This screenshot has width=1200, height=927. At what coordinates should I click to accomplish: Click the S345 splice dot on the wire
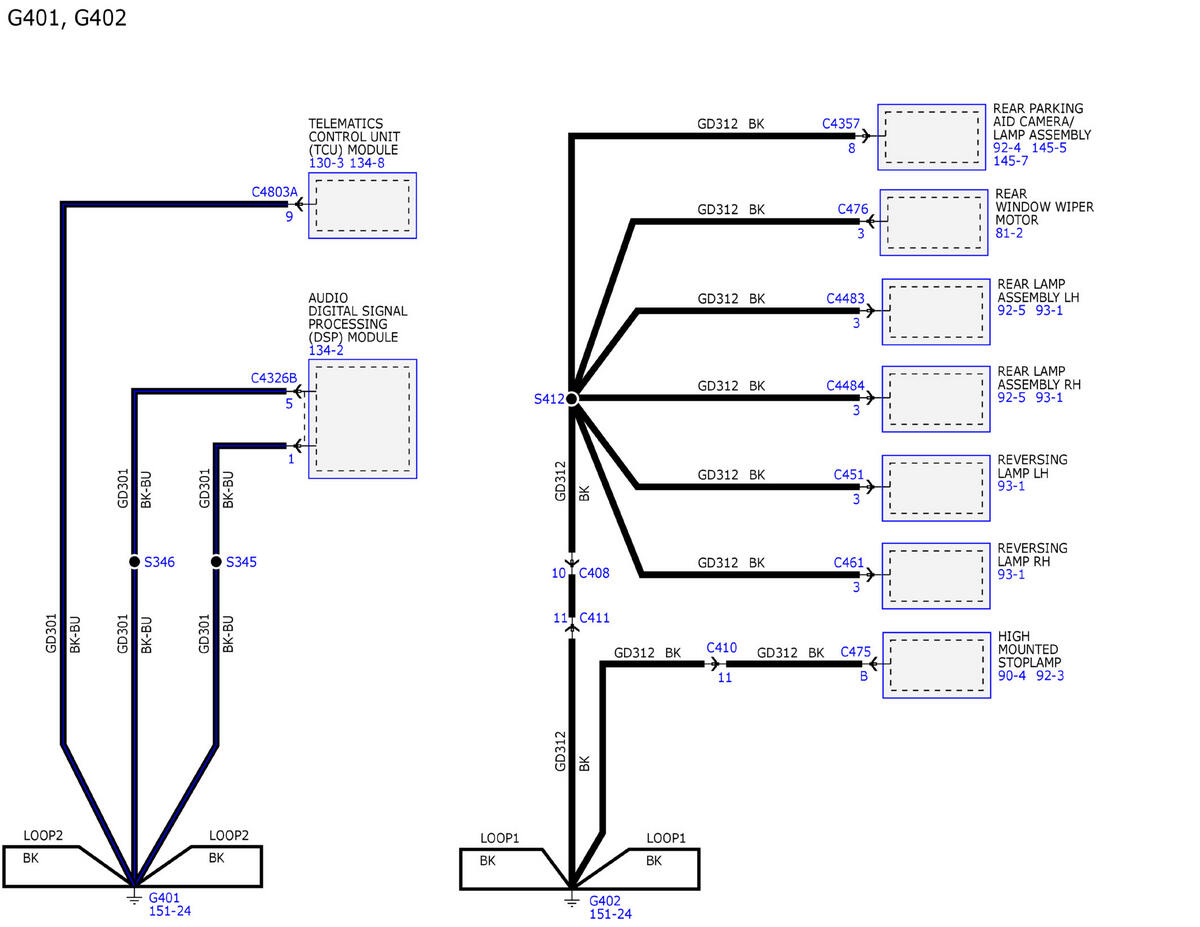point(216,562)
